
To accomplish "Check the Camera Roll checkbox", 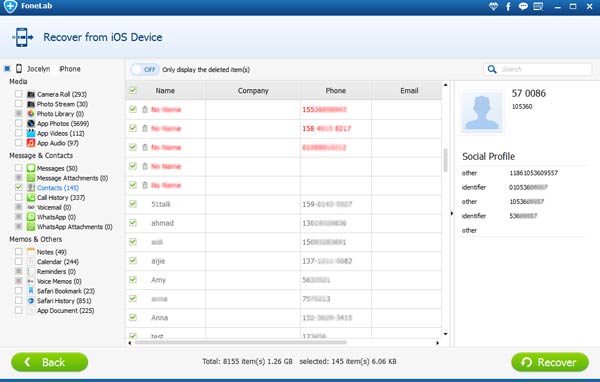I will tap(18, 94).
